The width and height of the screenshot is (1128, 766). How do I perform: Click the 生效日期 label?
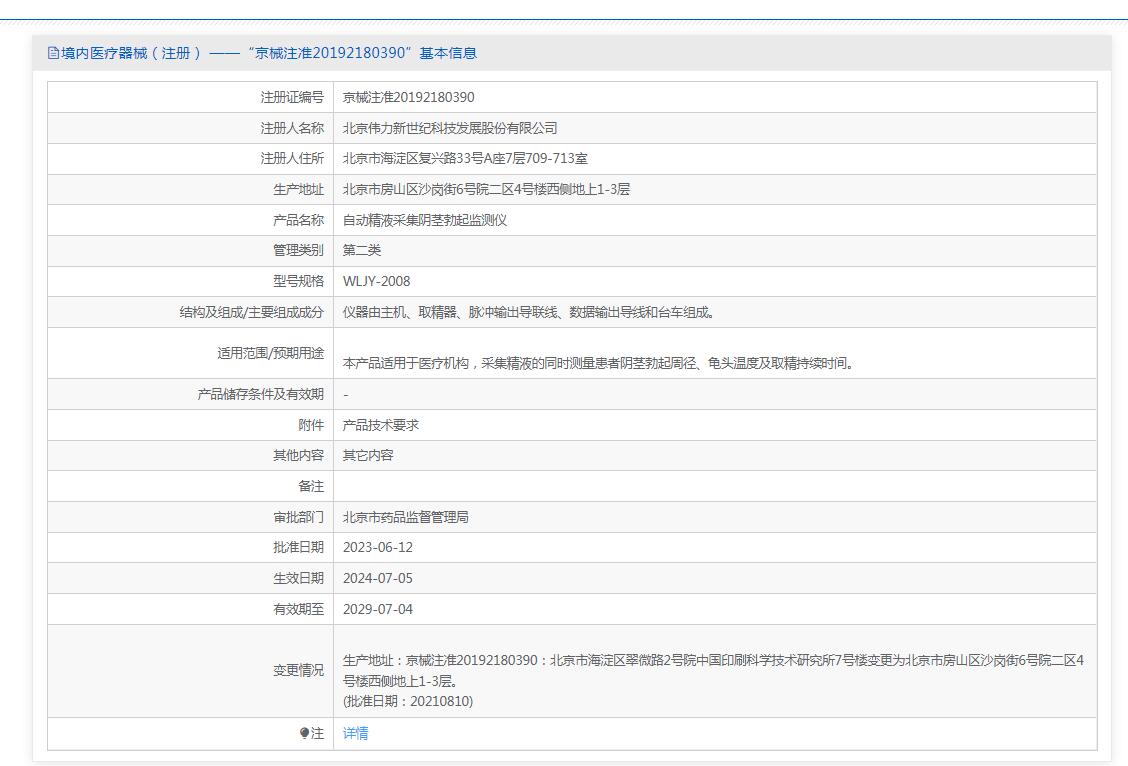point(299,578)
